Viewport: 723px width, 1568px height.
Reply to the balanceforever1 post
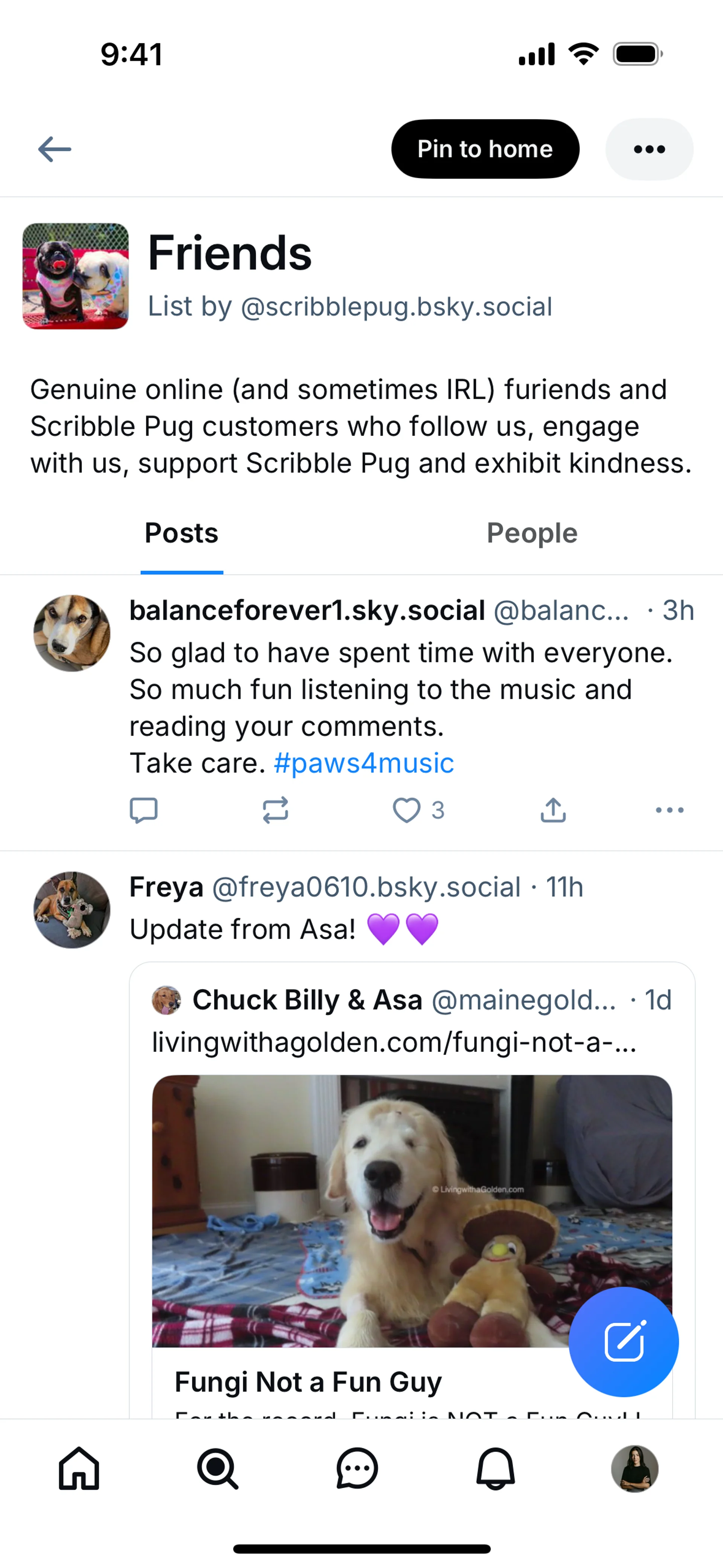coord(143,810)
